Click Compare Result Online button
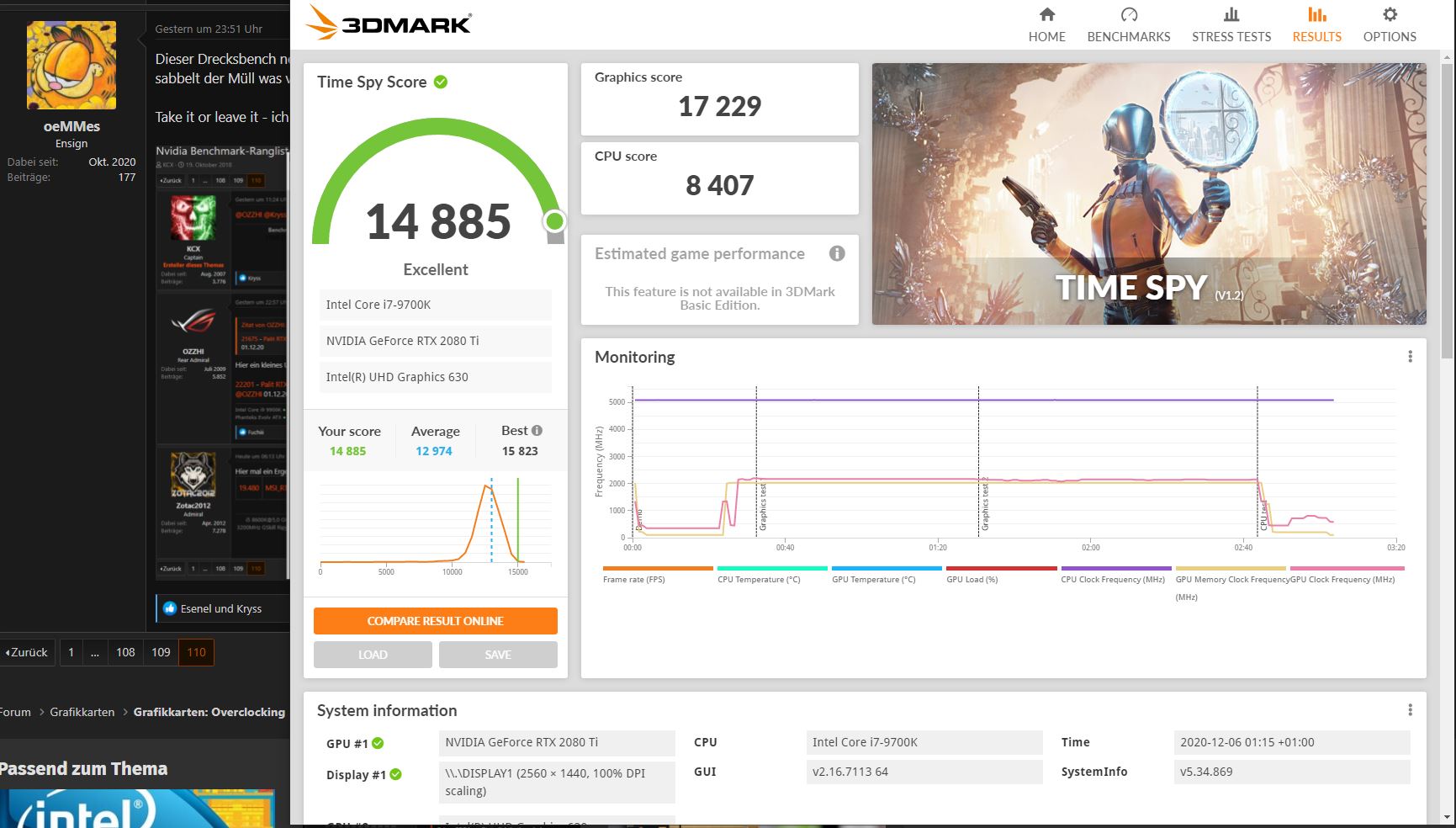1456x828 pixels. tap(435, 621)
